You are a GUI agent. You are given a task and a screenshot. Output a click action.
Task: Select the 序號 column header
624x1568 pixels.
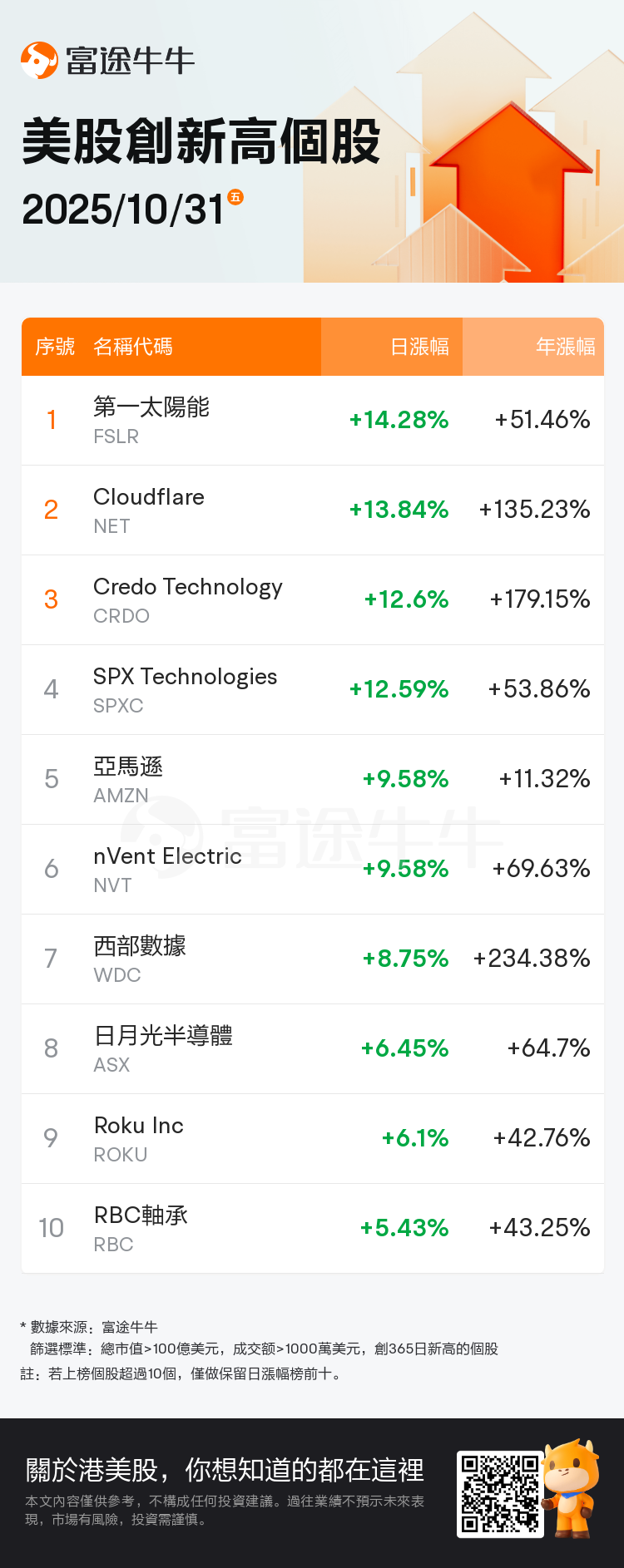click(55, 347)
